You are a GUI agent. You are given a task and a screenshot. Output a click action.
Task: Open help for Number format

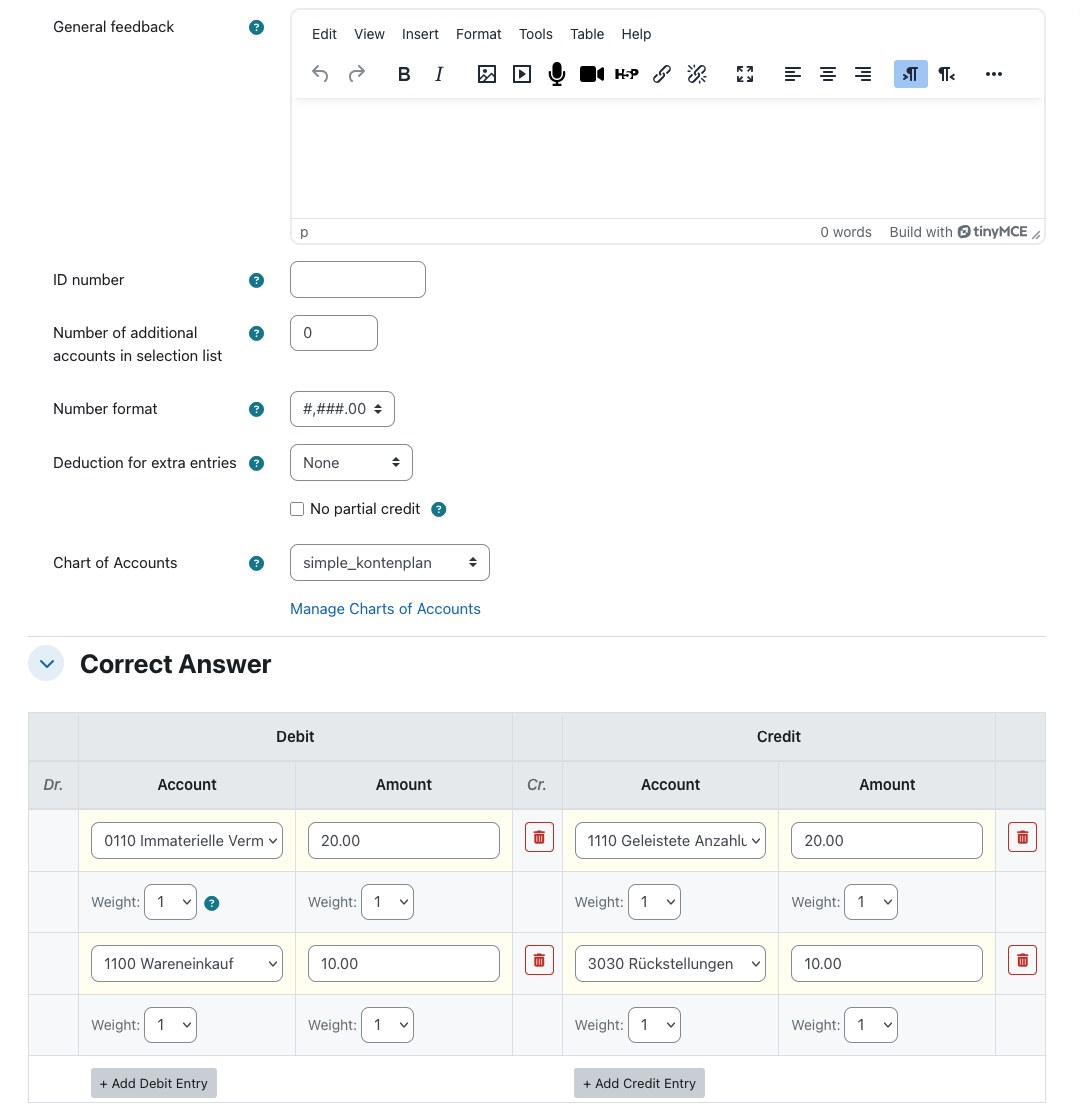(257, 409)
